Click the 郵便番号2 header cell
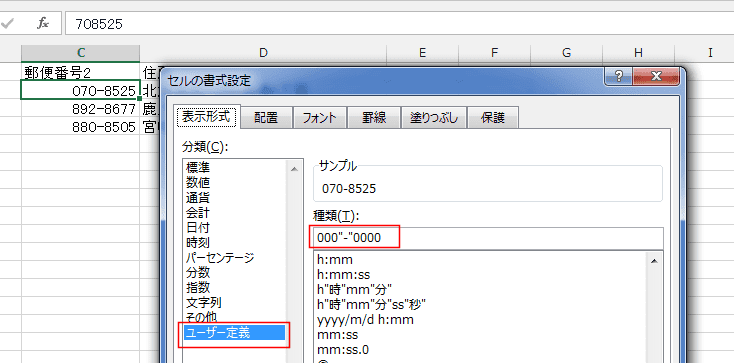The height and width of the screenshot is (363, 734). click(x=81, y=72)
